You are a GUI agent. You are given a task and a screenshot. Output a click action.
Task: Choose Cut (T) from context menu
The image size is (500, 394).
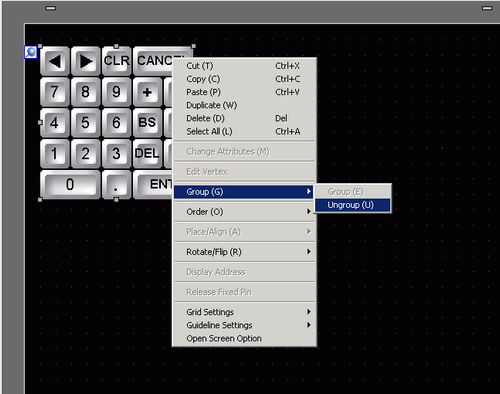(x=244, y=66)
